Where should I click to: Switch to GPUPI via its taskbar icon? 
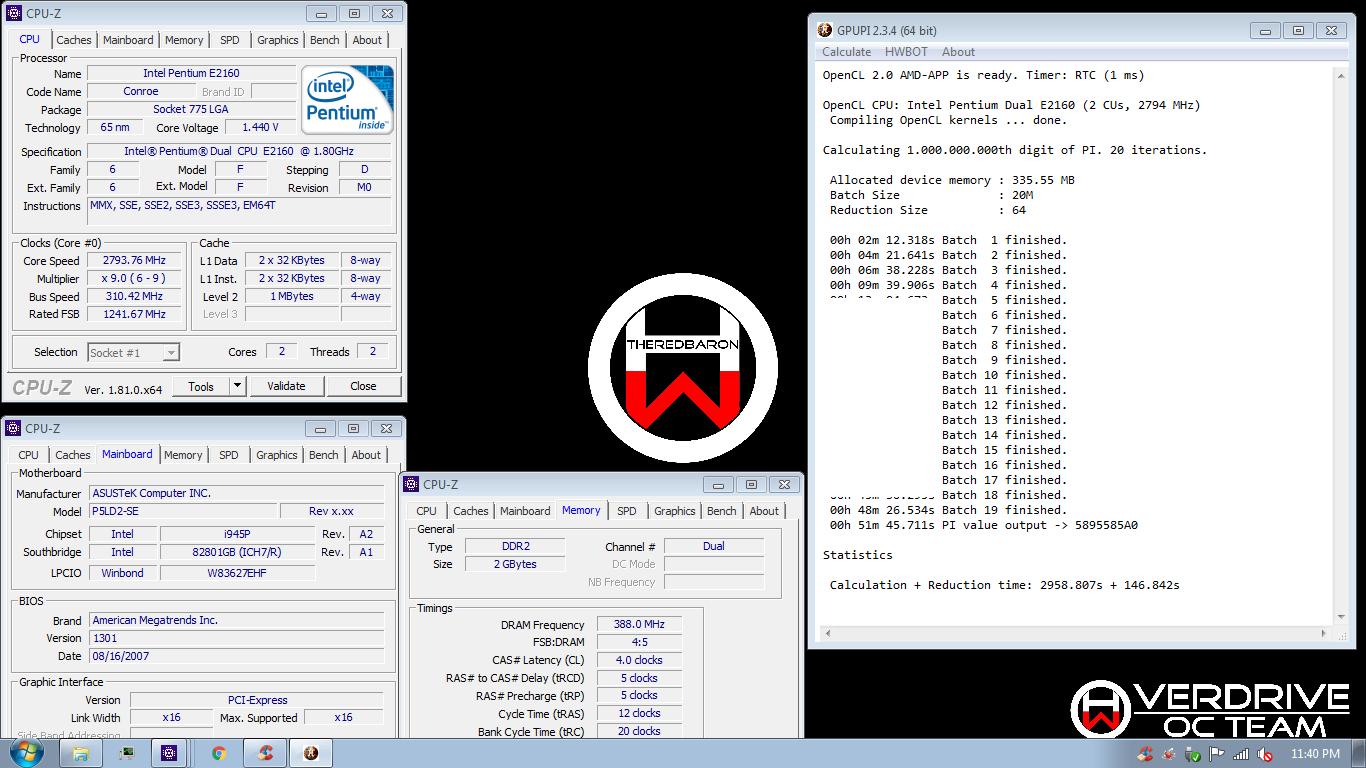(310, 753)
